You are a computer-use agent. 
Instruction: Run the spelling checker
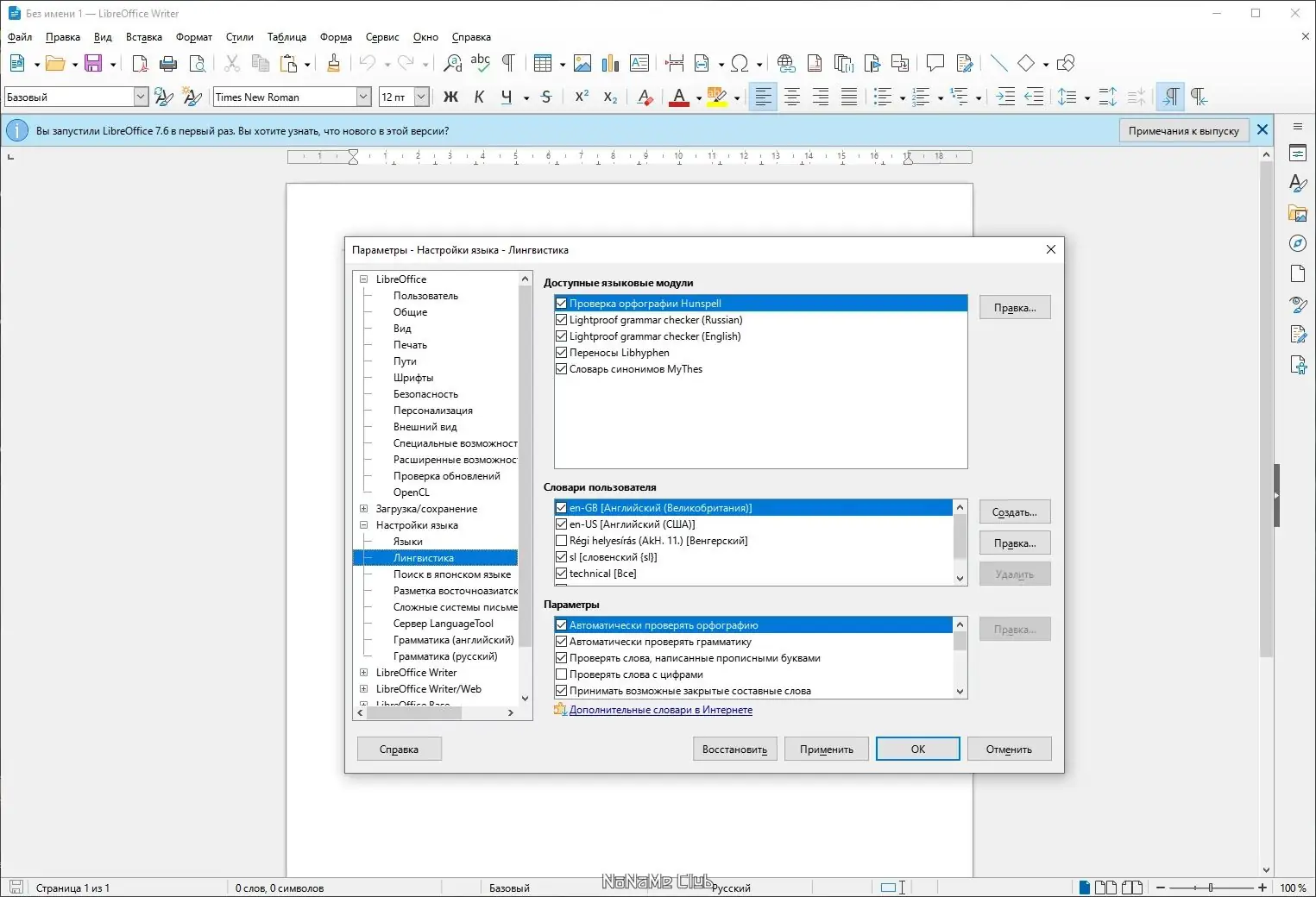click(x=481, y=63)
